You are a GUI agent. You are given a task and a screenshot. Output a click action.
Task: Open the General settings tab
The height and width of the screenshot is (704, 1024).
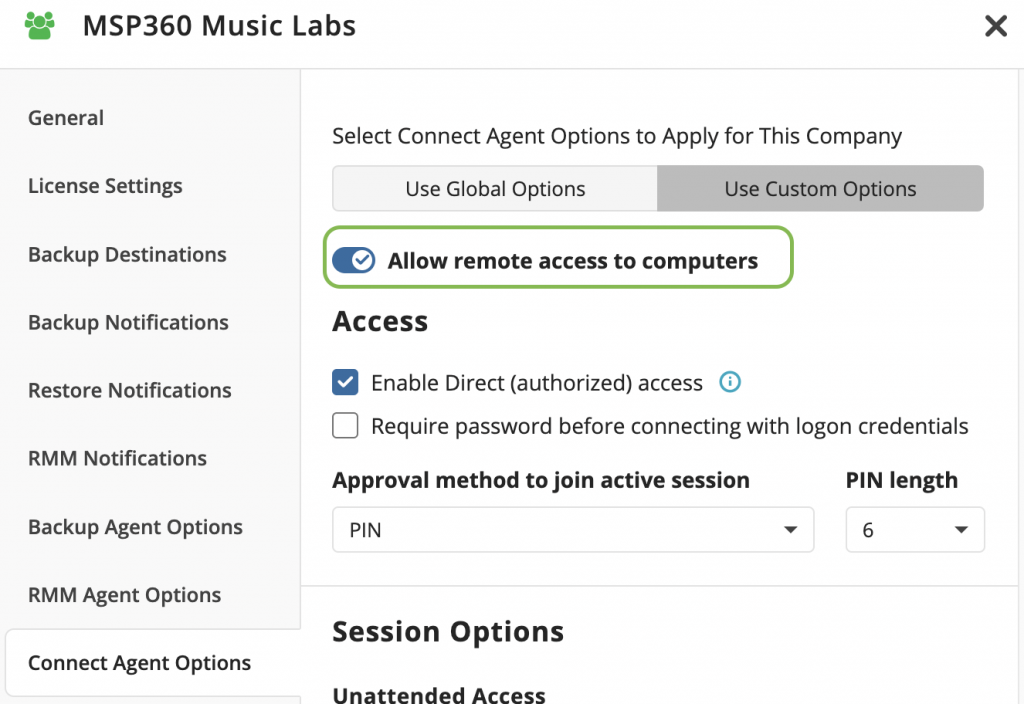point(66,118)
